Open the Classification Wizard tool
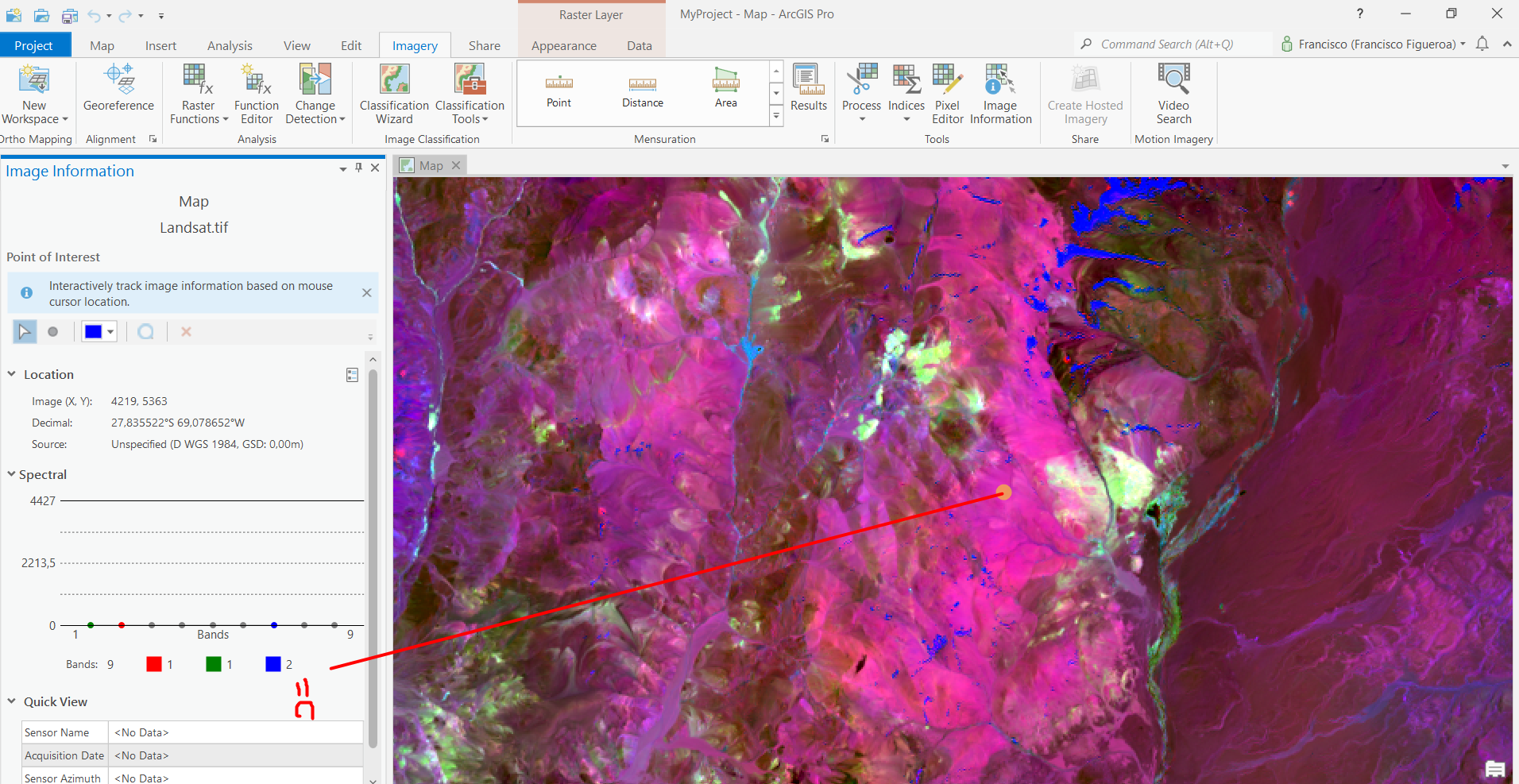This screenshot has height=784, width=1519. [393, 93]
